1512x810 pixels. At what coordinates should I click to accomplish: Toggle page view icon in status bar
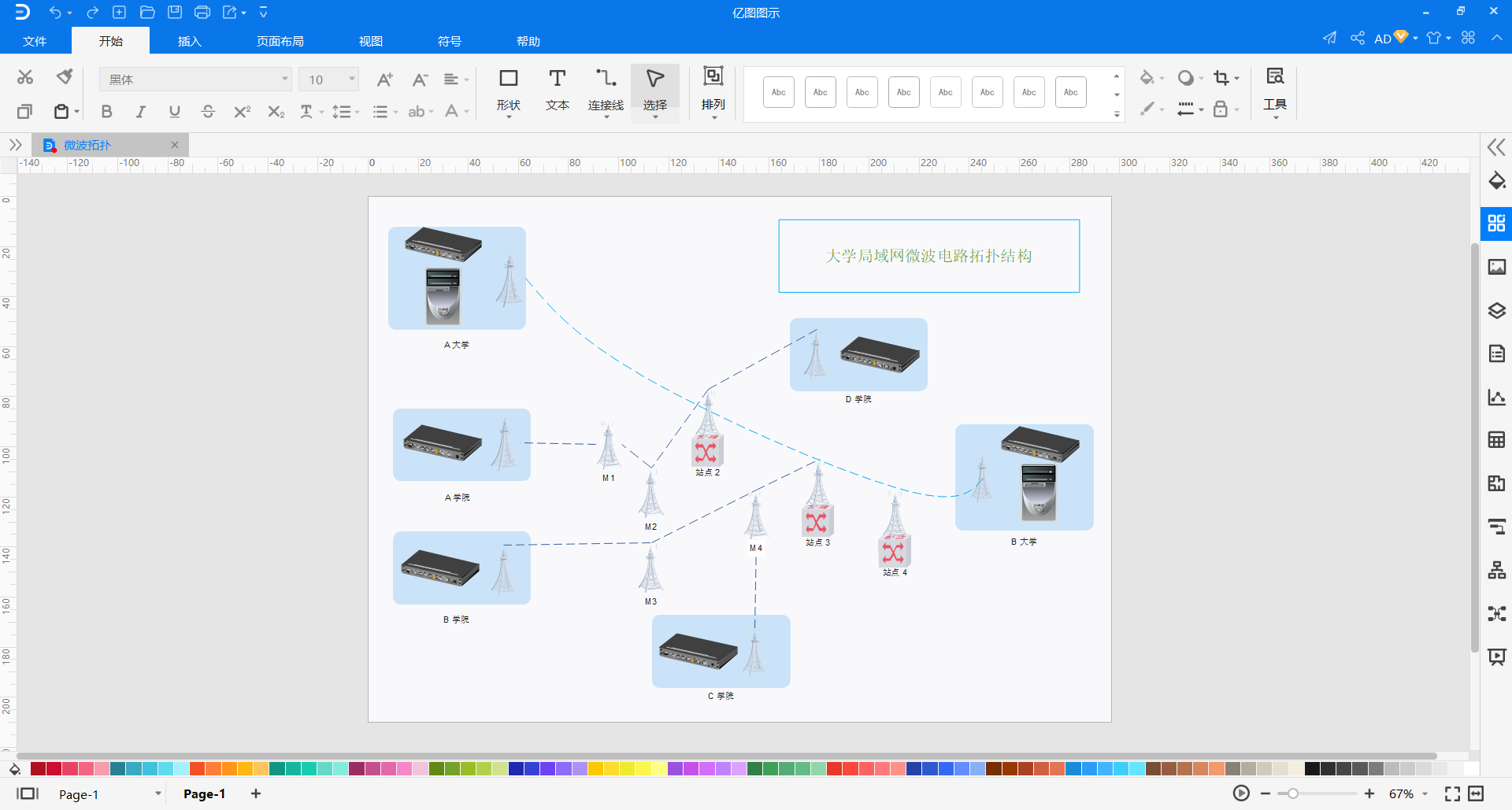point(28,793)
